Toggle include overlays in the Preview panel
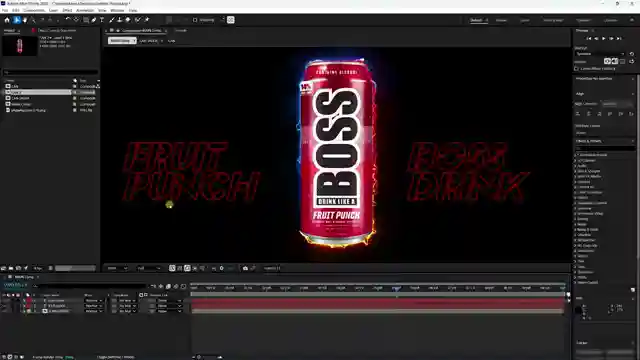This screenshot has width=640, height=360. click(x=622, y=61)
